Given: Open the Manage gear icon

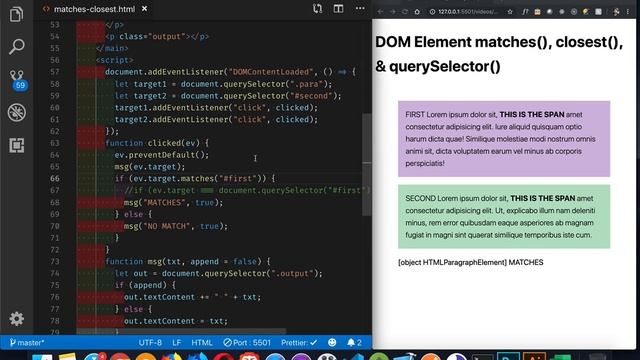Looking at the screenshot, I should (17, 319).
